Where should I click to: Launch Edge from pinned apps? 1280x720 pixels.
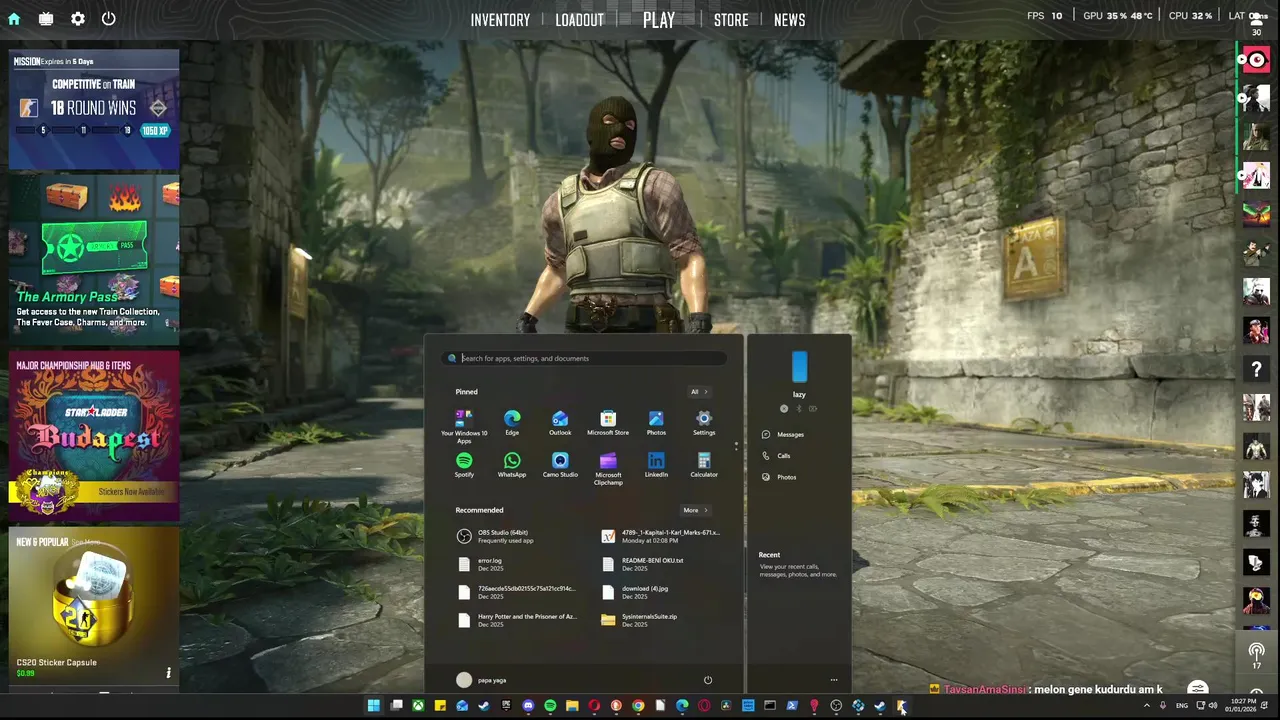pyautogui.click(x=512, y=423)
